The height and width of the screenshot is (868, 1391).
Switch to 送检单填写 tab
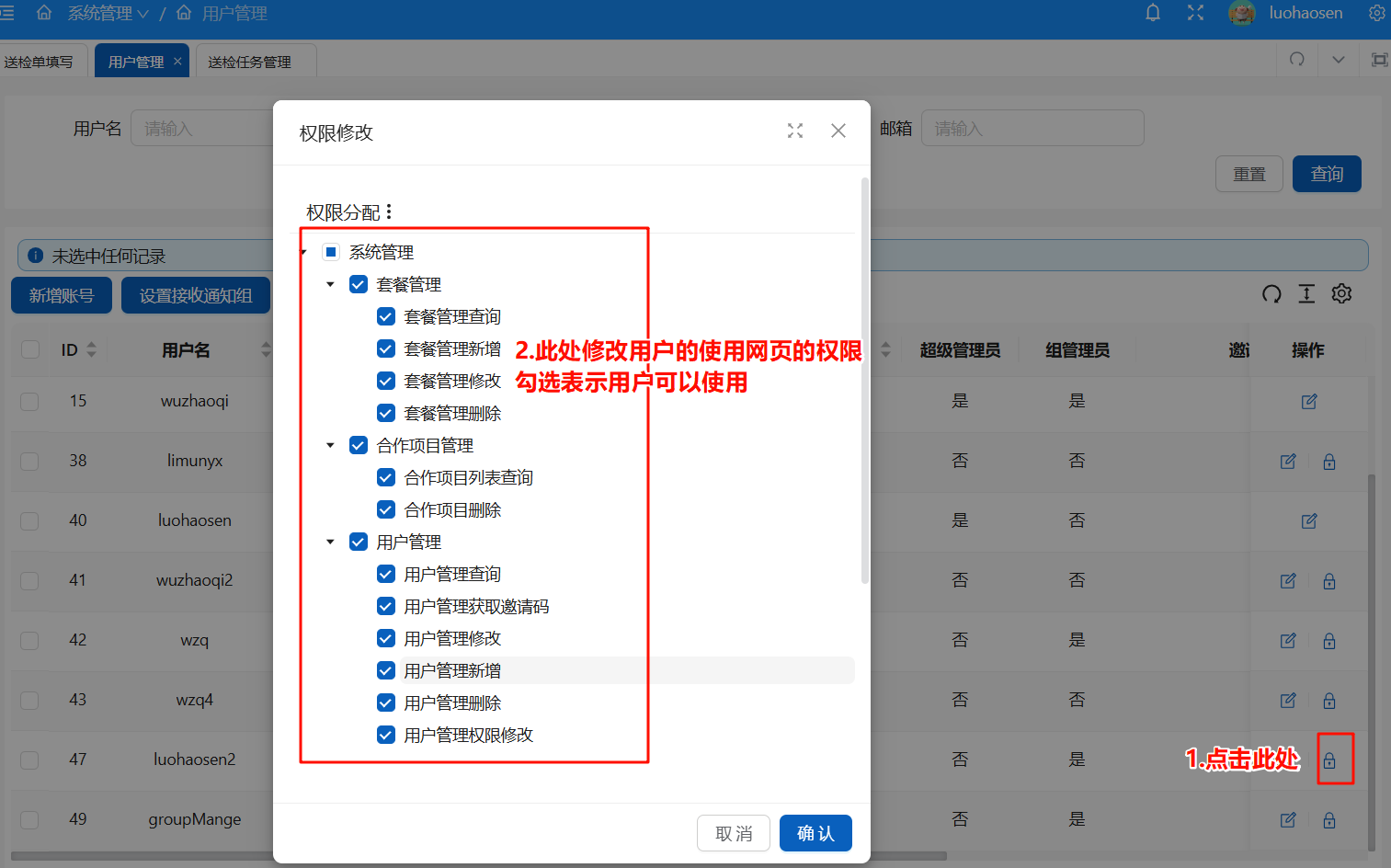pos(39,62)
